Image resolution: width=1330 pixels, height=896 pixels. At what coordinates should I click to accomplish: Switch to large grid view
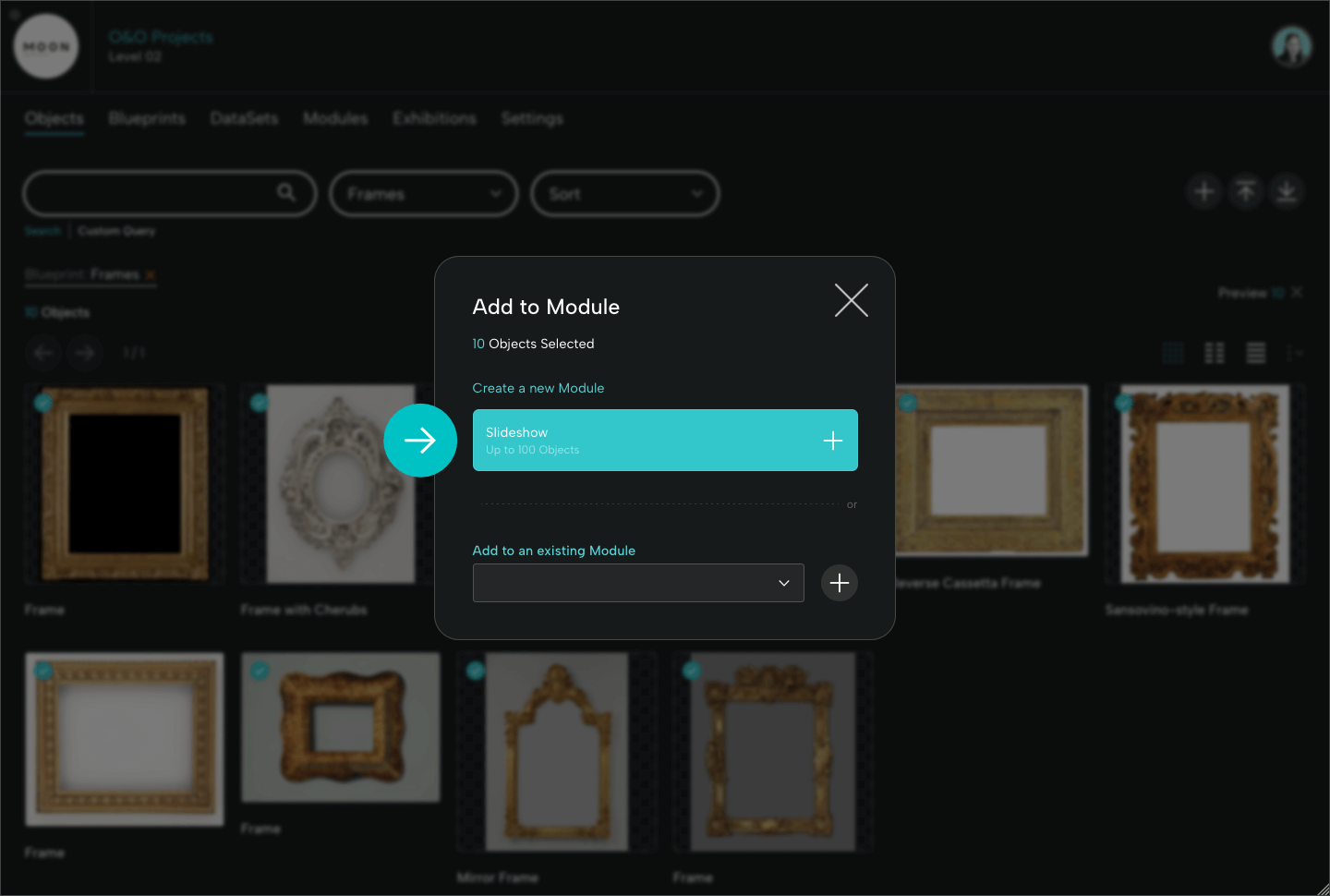[1173, 353]
